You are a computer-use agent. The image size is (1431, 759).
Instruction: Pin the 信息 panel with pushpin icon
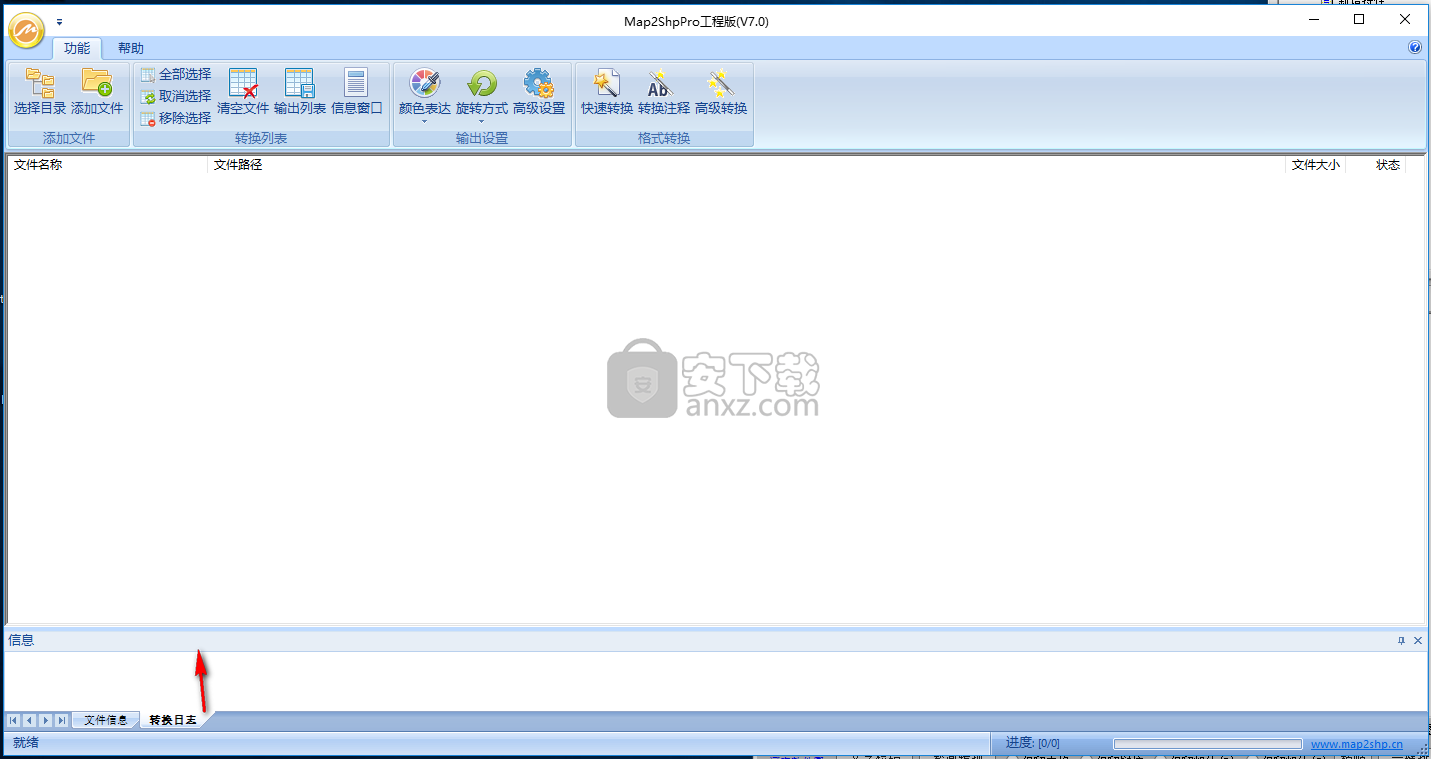pos(1401,641)
